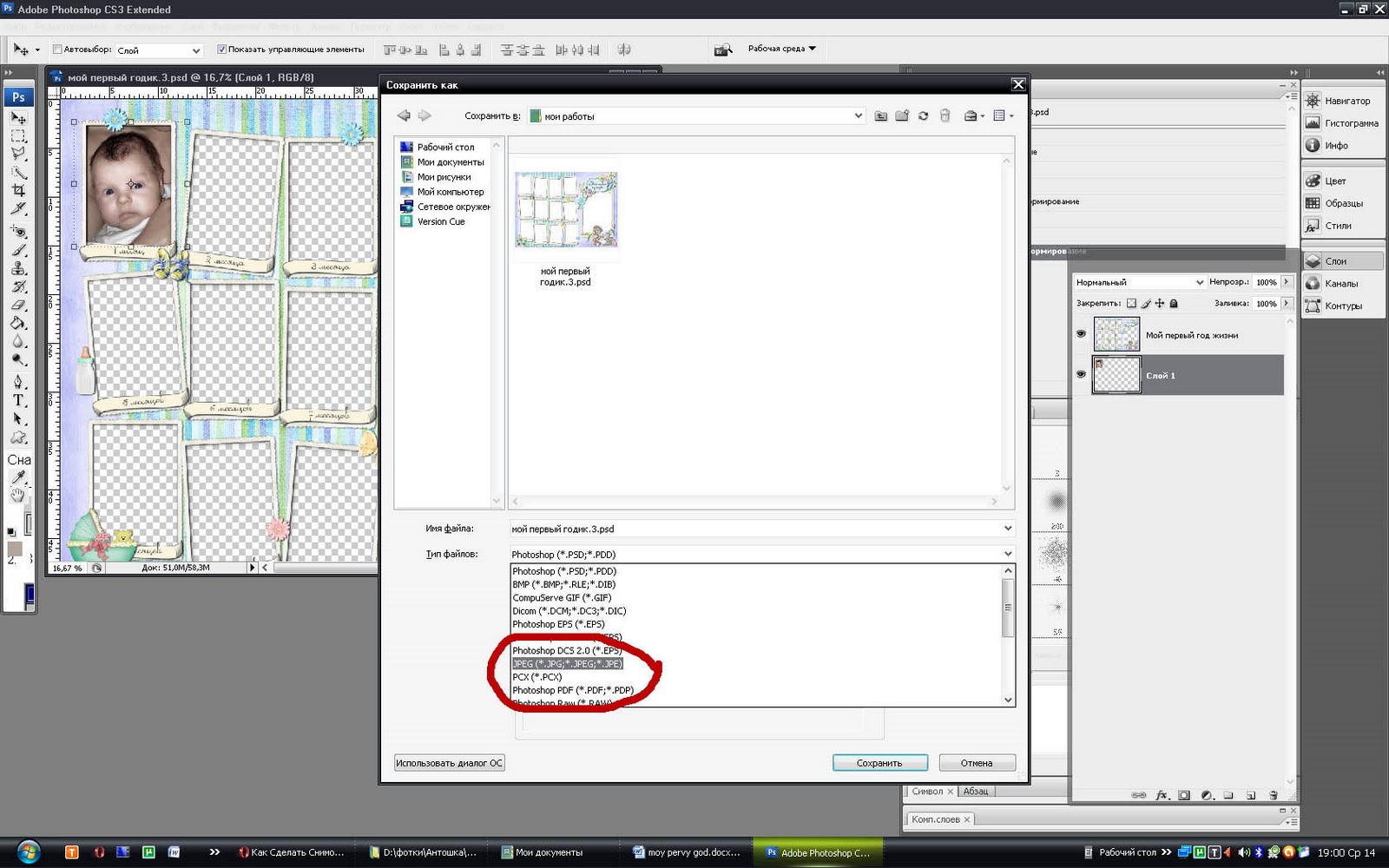
Task: Open Windows Start button
Action: pos(28,852)
